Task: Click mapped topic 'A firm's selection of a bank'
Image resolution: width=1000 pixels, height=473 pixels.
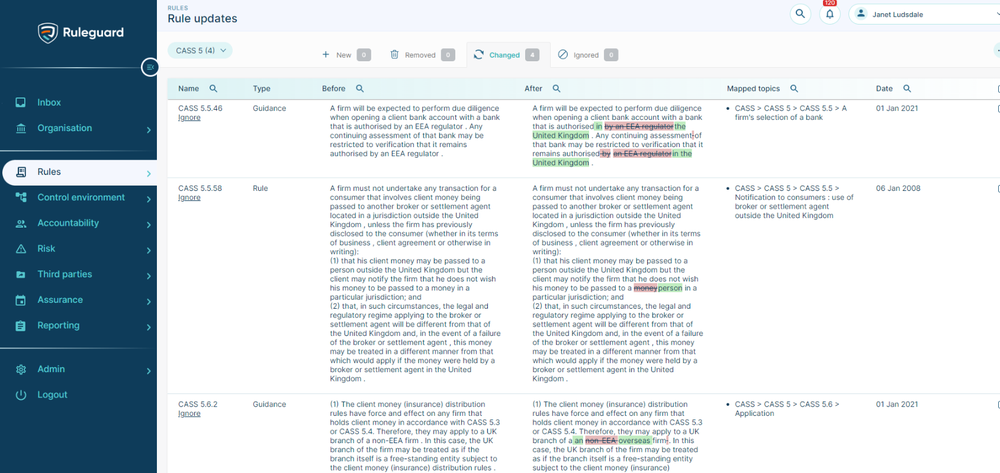Action: coord(791,113)
